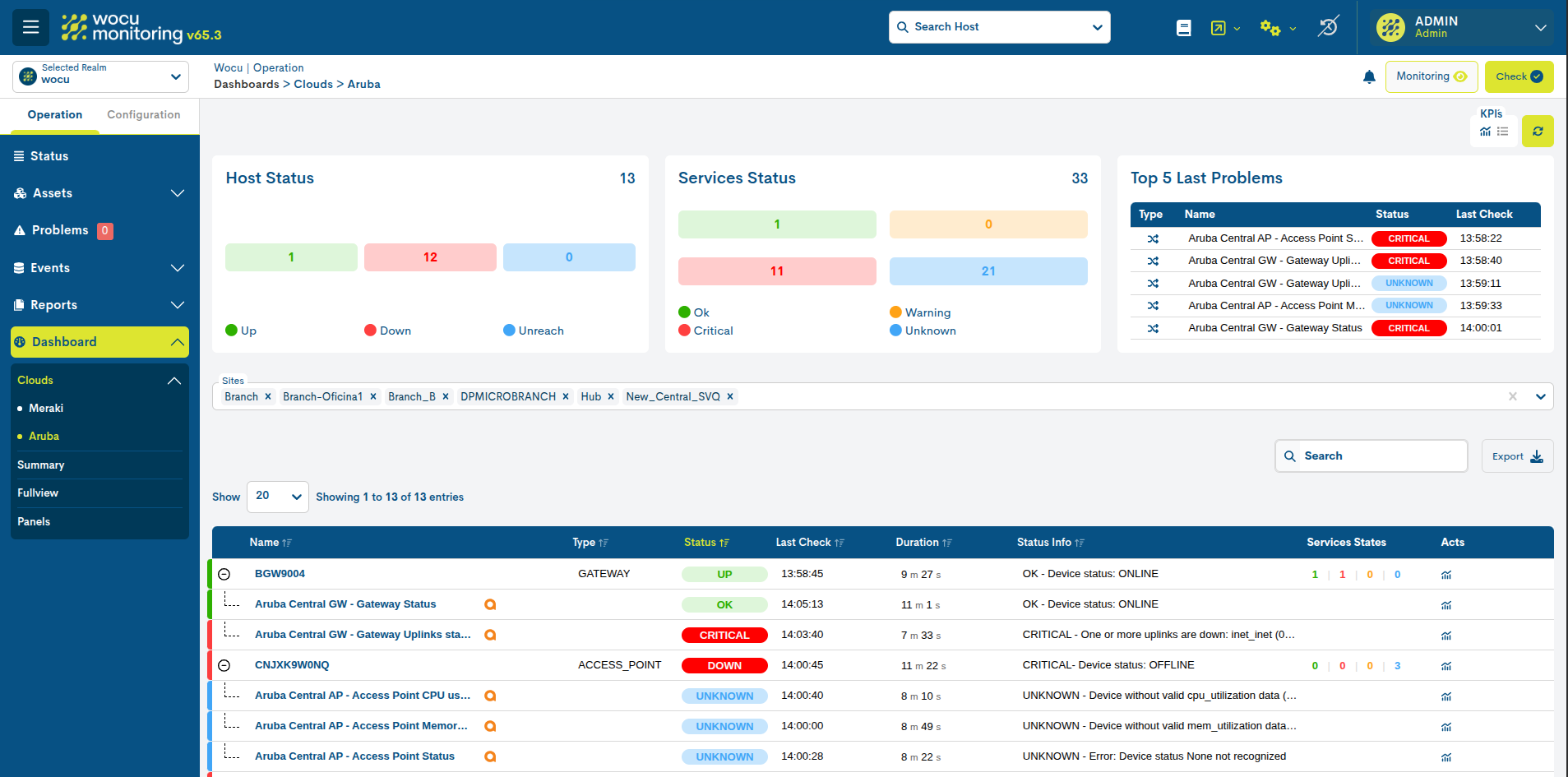Switch the KPIs view to list mode
This screenshot has height=777, width=1568.
point(1503,132)
